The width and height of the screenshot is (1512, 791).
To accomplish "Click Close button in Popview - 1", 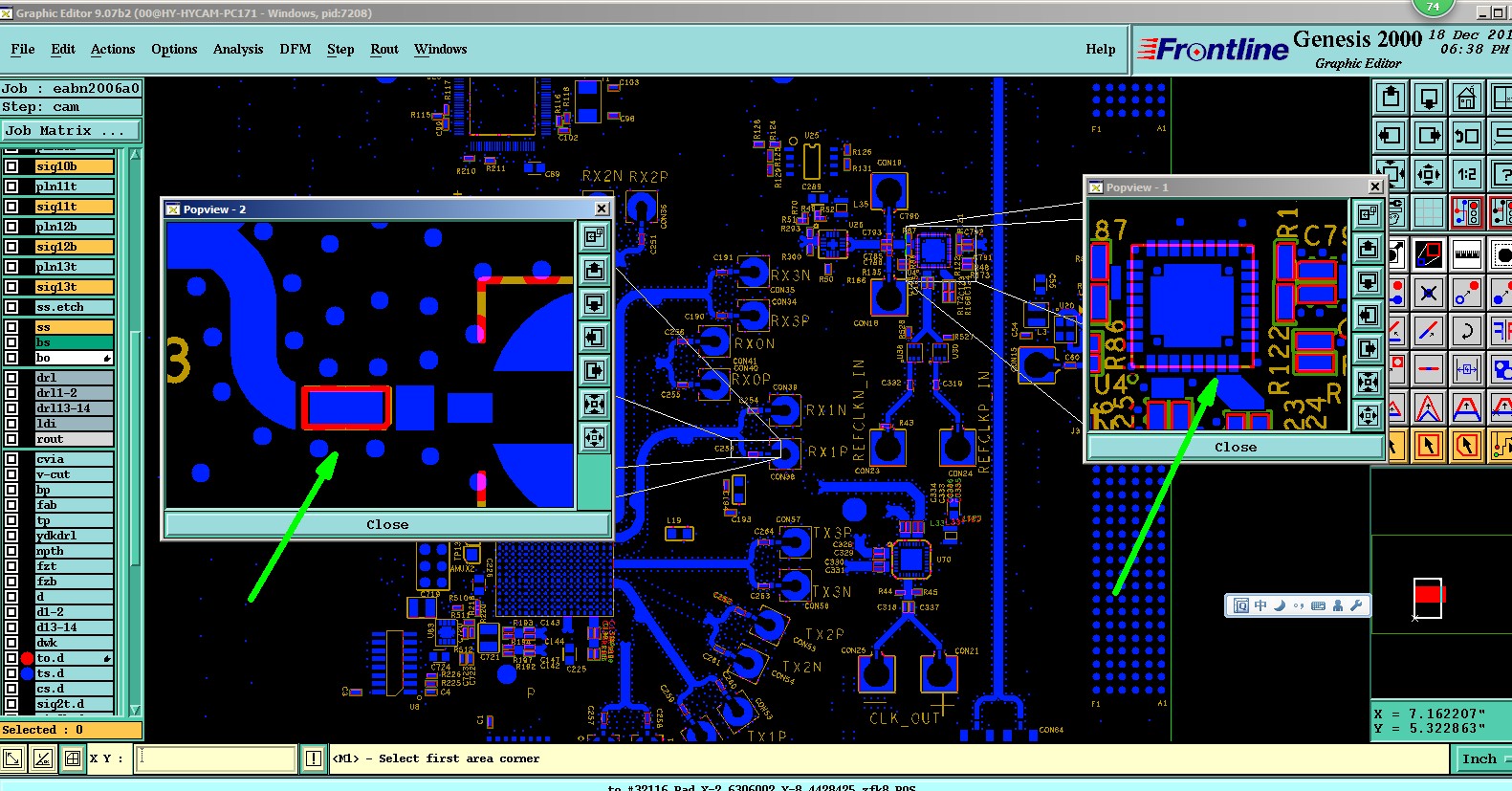I will pyautogui.click(x=1236, y=447).
